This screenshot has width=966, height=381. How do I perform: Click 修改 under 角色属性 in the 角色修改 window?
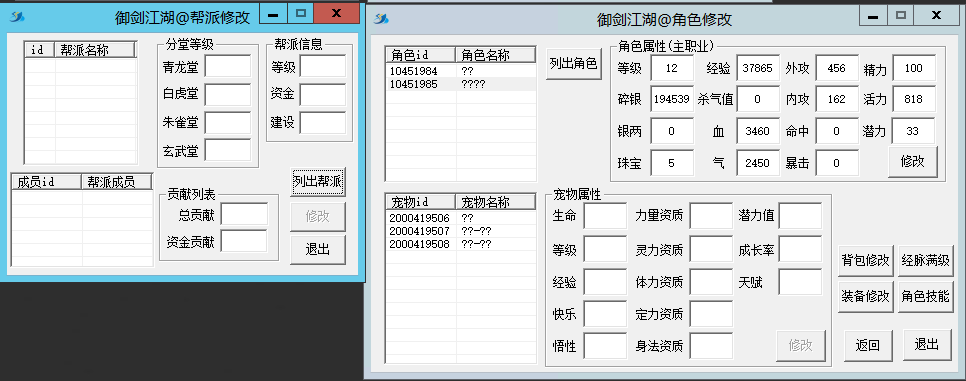tap(913, 162)
